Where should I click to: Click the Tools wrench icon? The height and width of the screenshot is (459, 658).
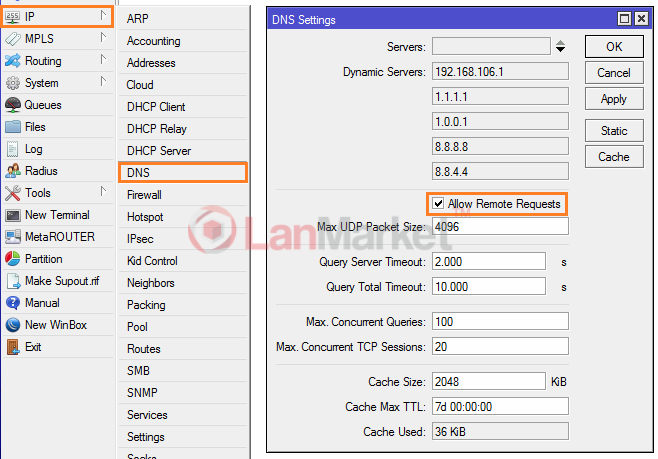pyautogui.click(x=13, y=193)
